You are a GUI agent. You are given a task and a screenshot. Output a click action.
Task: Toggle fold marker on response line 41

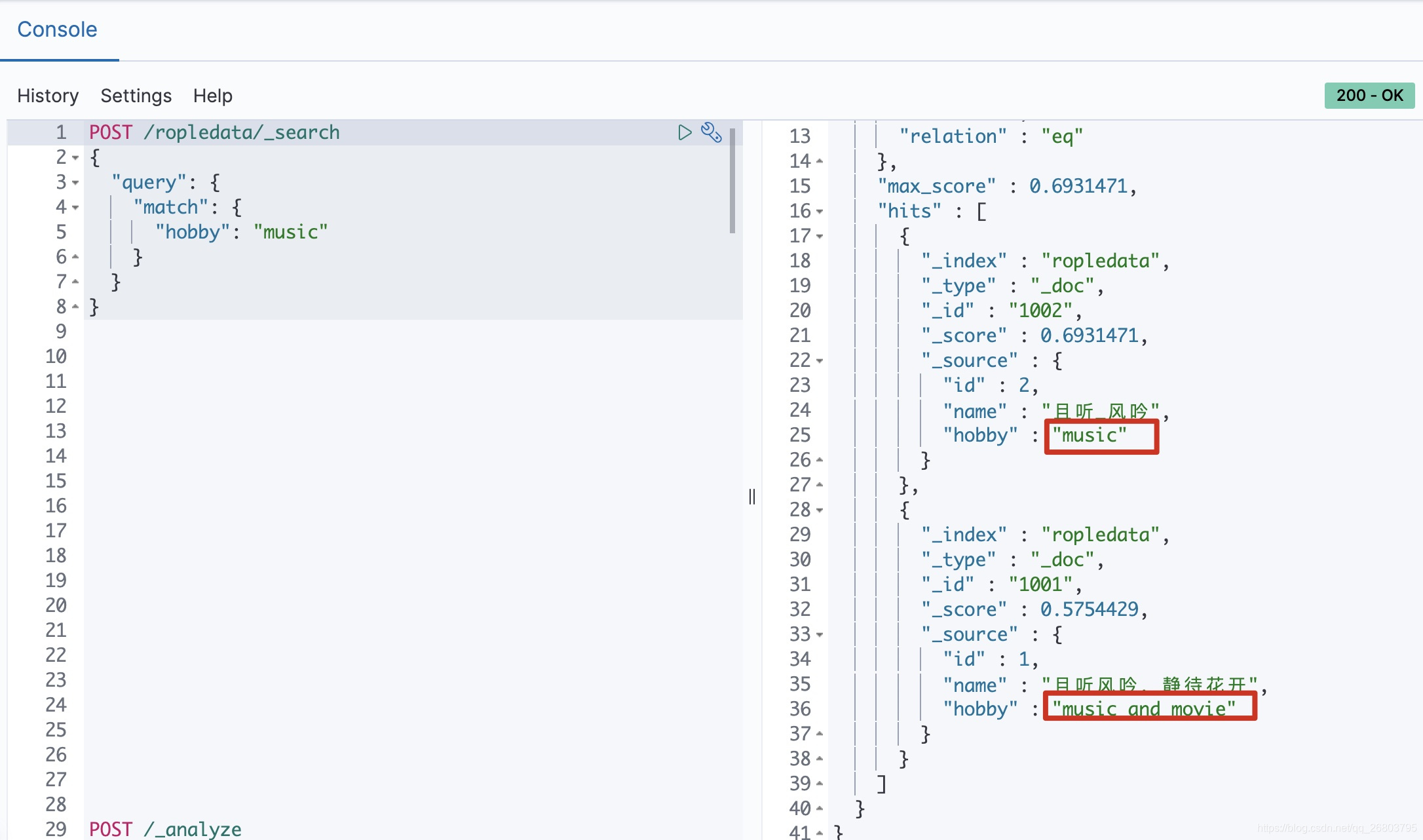(820, 833)
